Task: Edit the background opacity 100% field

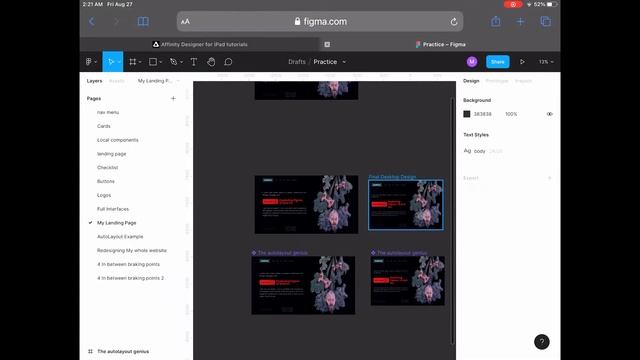Action: coord(511,114)
